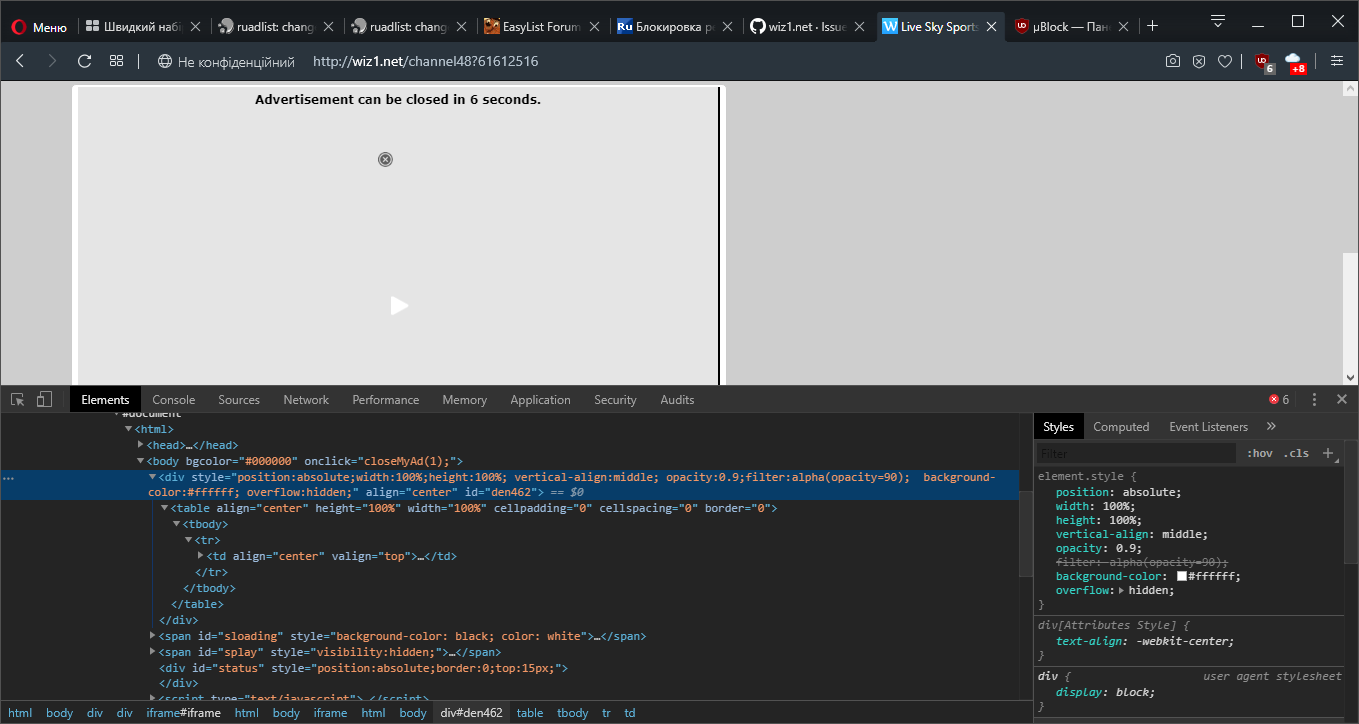
Task: Toggle the .cls class editor
Action: pos(1296,453)
